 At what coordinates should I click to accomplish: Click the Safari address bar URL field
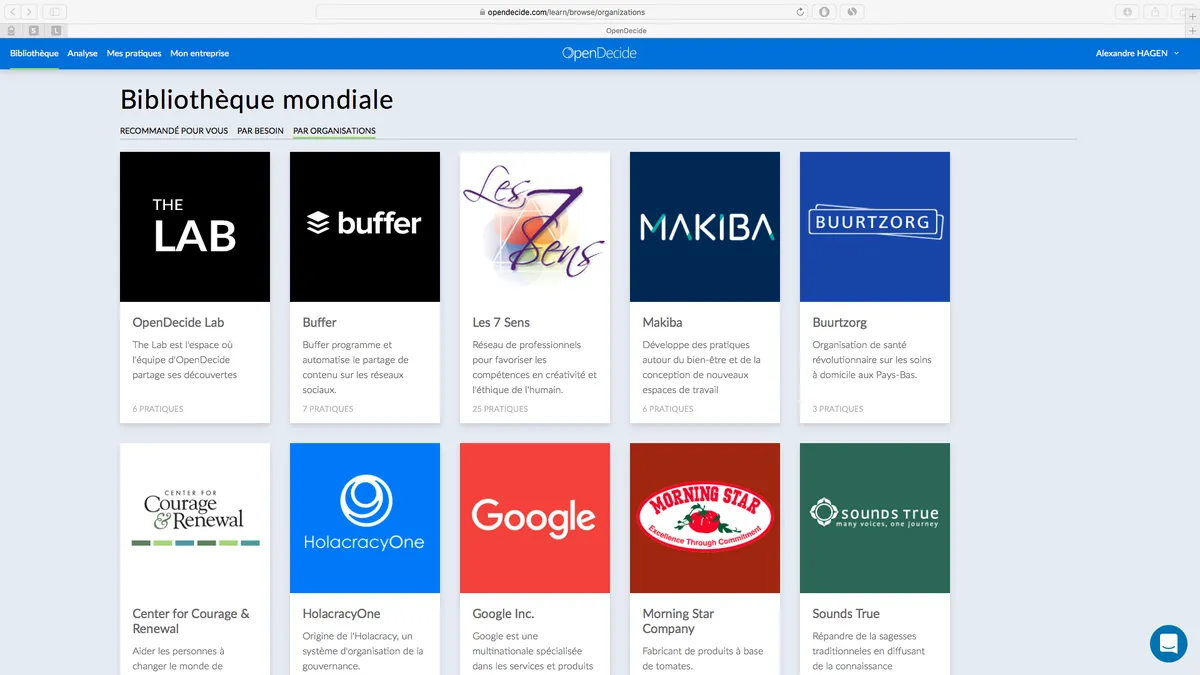(x=562, y=12)
